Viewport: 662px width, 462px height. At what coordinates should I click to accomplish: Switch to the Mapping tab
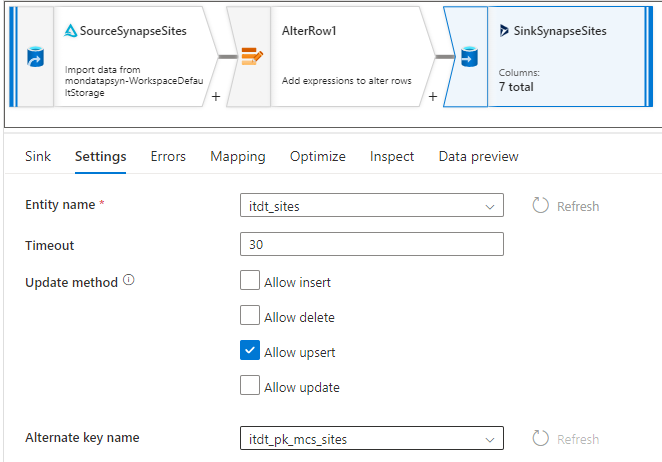(238, 156)
